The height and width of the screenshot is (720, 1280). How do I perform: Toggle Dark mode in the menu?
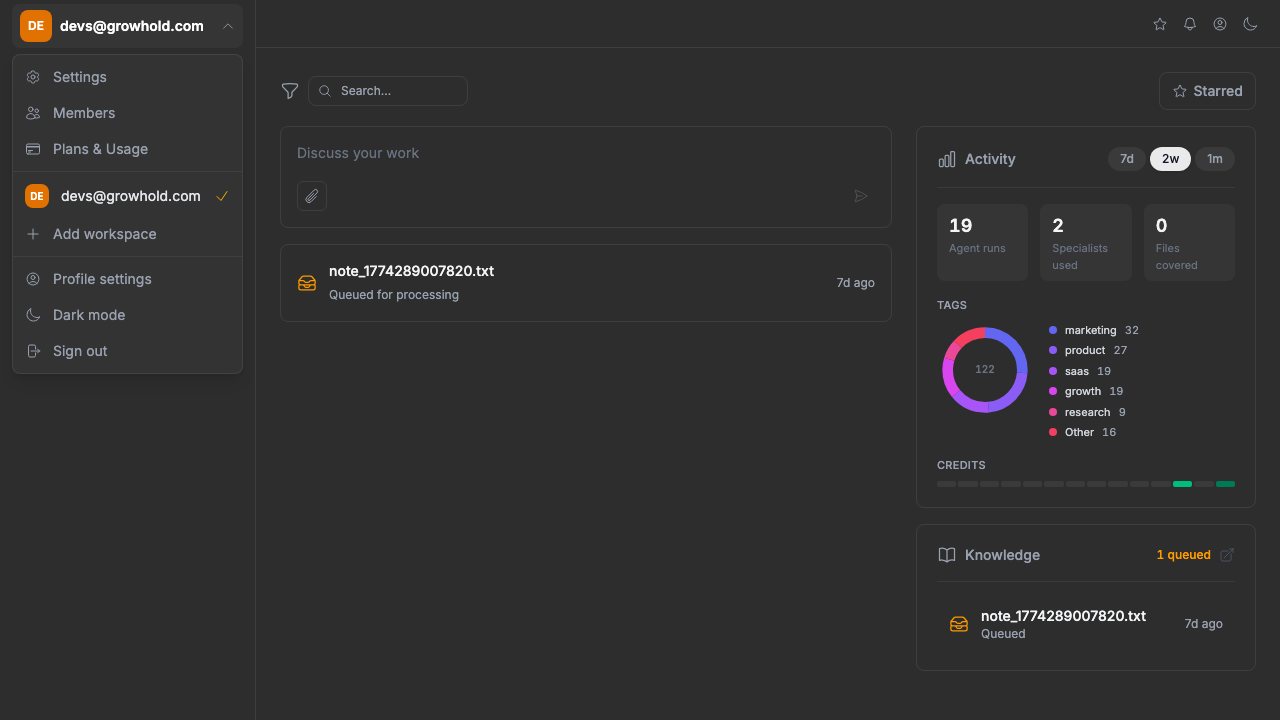pyautogui.click(x=89, y=315)
